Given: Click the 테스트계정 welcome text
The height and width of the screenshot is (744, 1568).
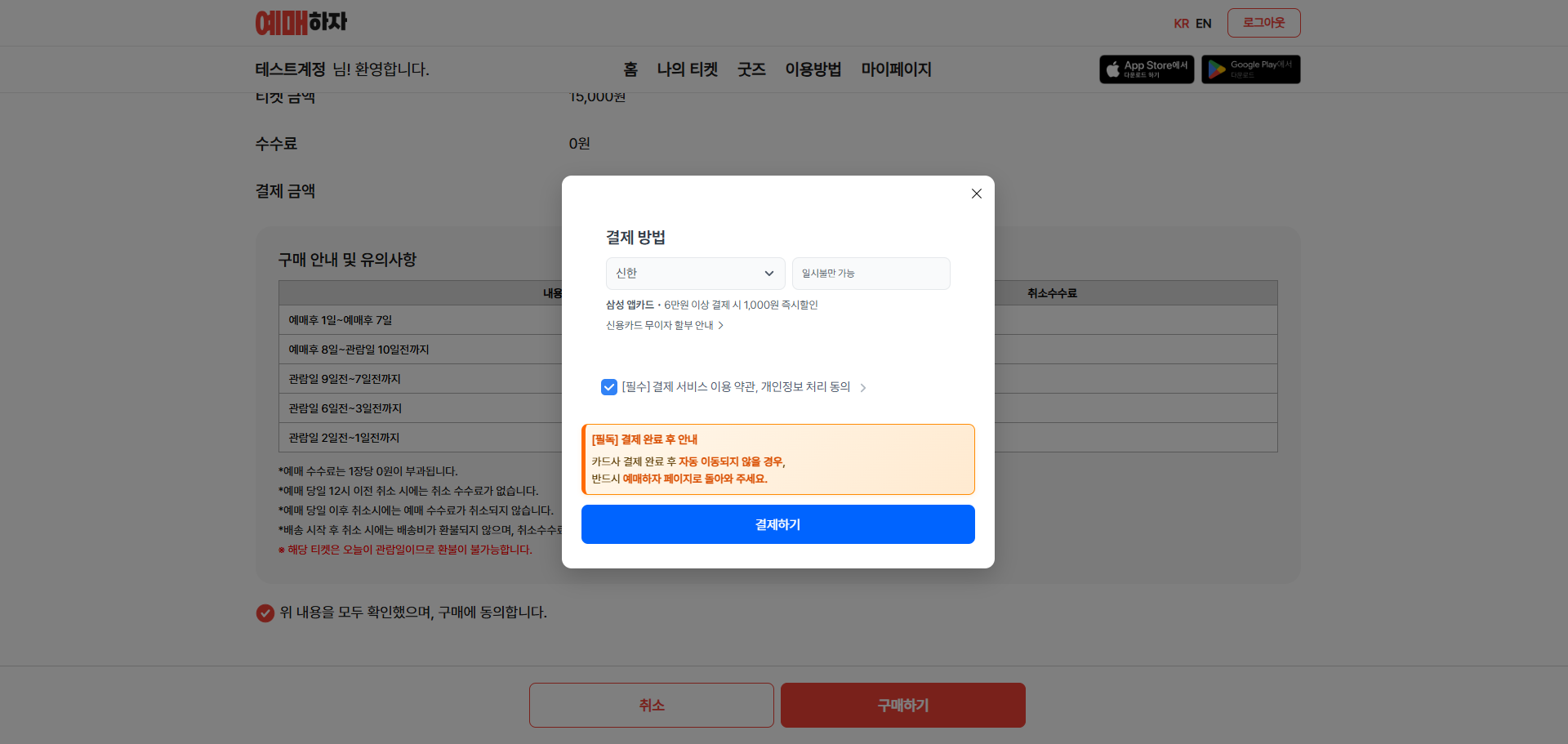Looking at the screenshot, I should click(x=342, y=69).
